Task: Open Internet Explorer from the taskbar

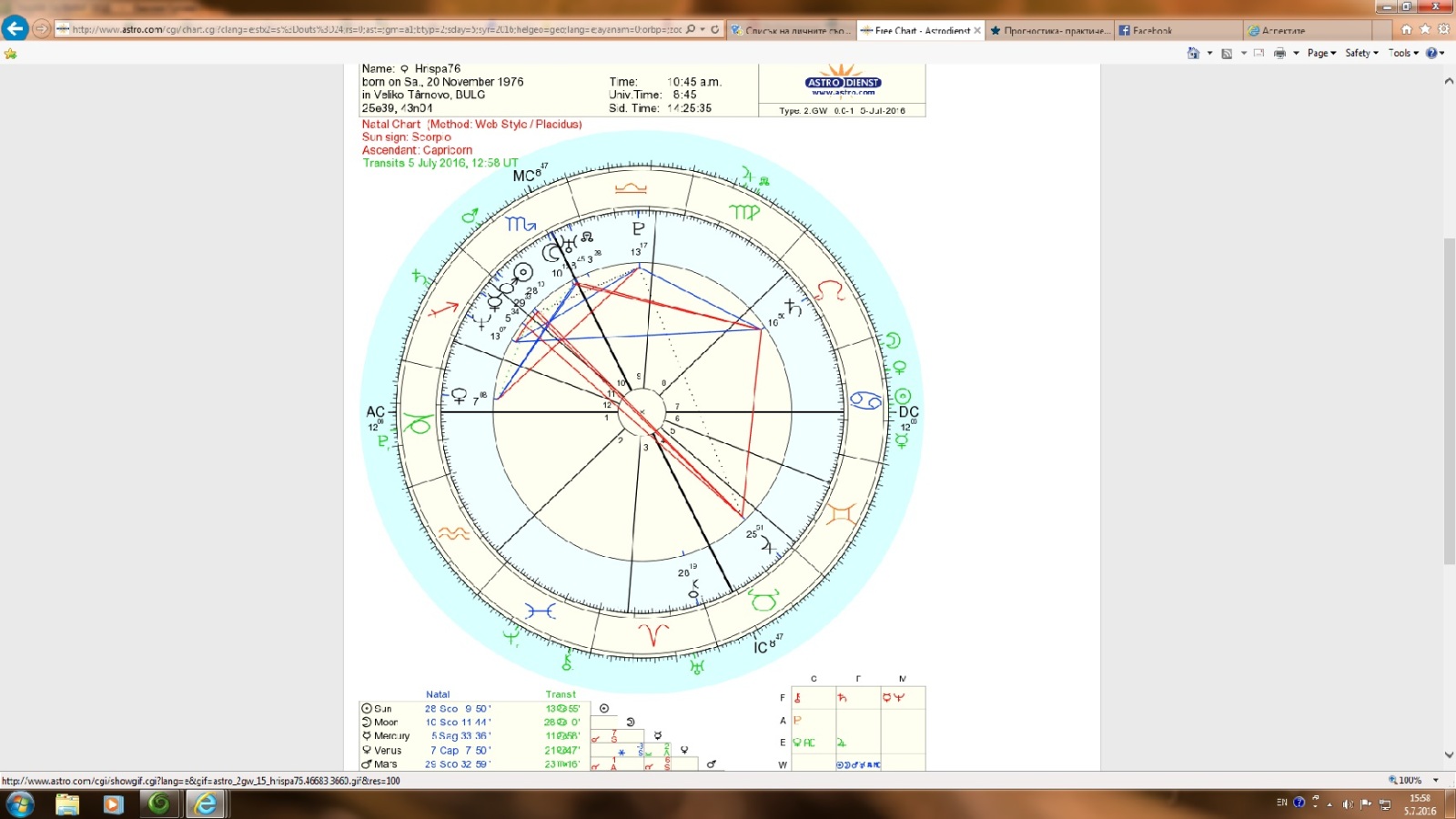Action: (207, 804)
